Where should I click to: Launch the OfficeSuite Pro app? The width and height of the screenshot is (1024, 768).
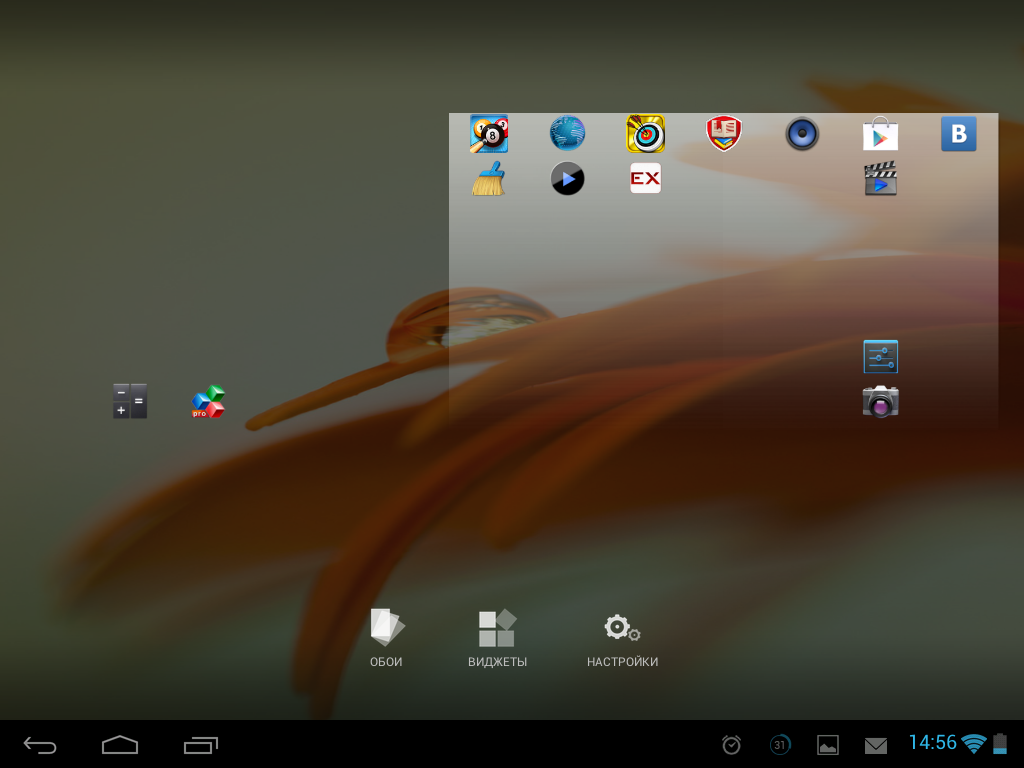tap(208, 402)
